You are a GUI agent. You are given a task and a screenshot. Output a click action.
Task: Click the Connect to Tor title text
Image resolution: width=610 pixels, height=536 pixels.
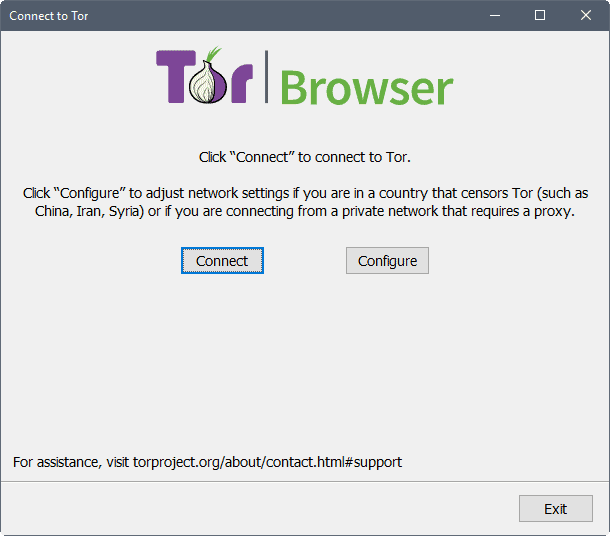[49, 16]
